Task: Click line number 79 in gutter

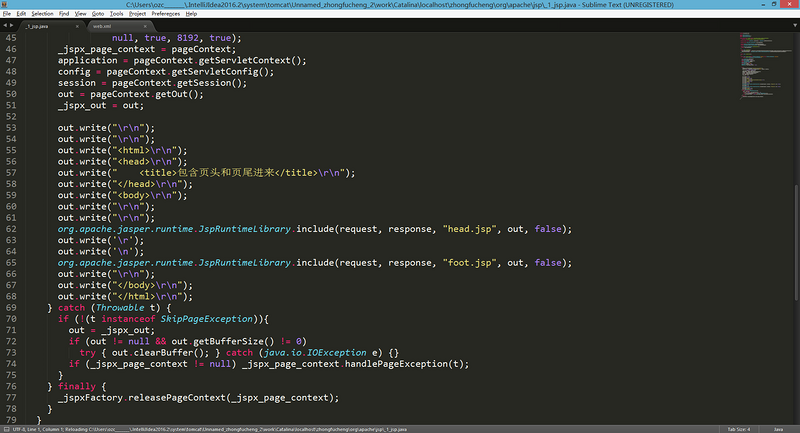Action: point(11,420)
